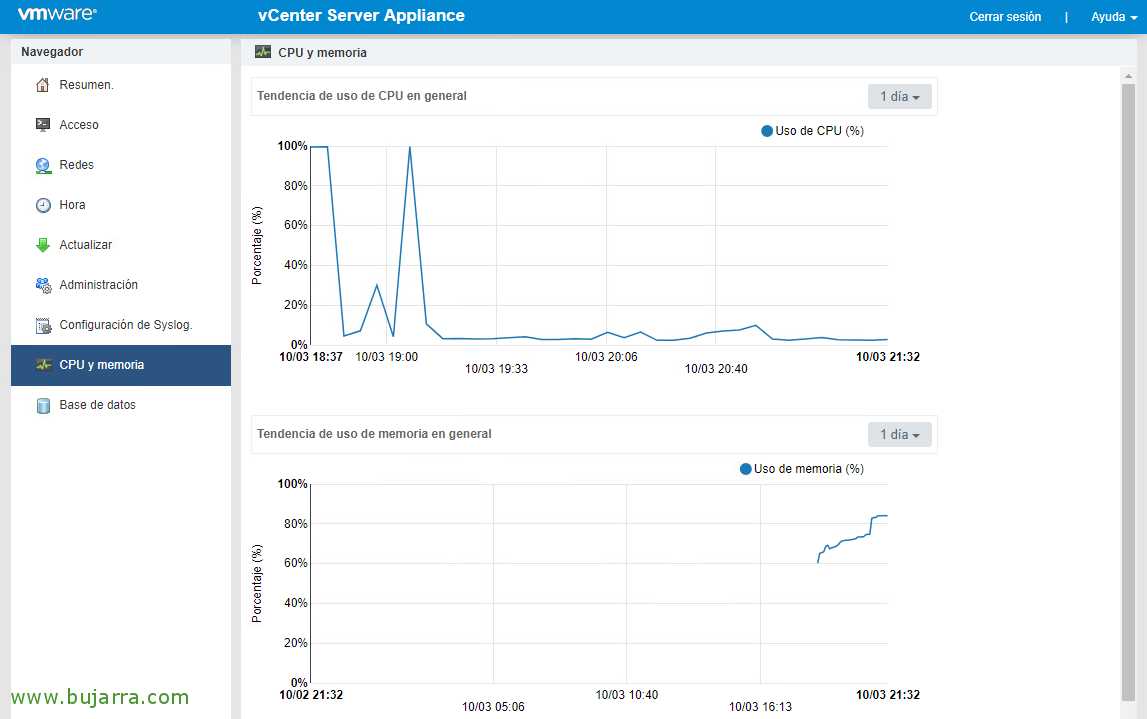Click the Navegador panel heading
The height and width of the screenshot is (719, 1147).
click(52, 52)
